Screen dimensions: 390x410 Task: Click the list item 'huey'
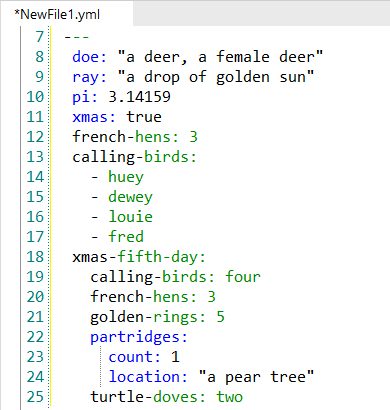pyautogui.click(x=126, y=177)
